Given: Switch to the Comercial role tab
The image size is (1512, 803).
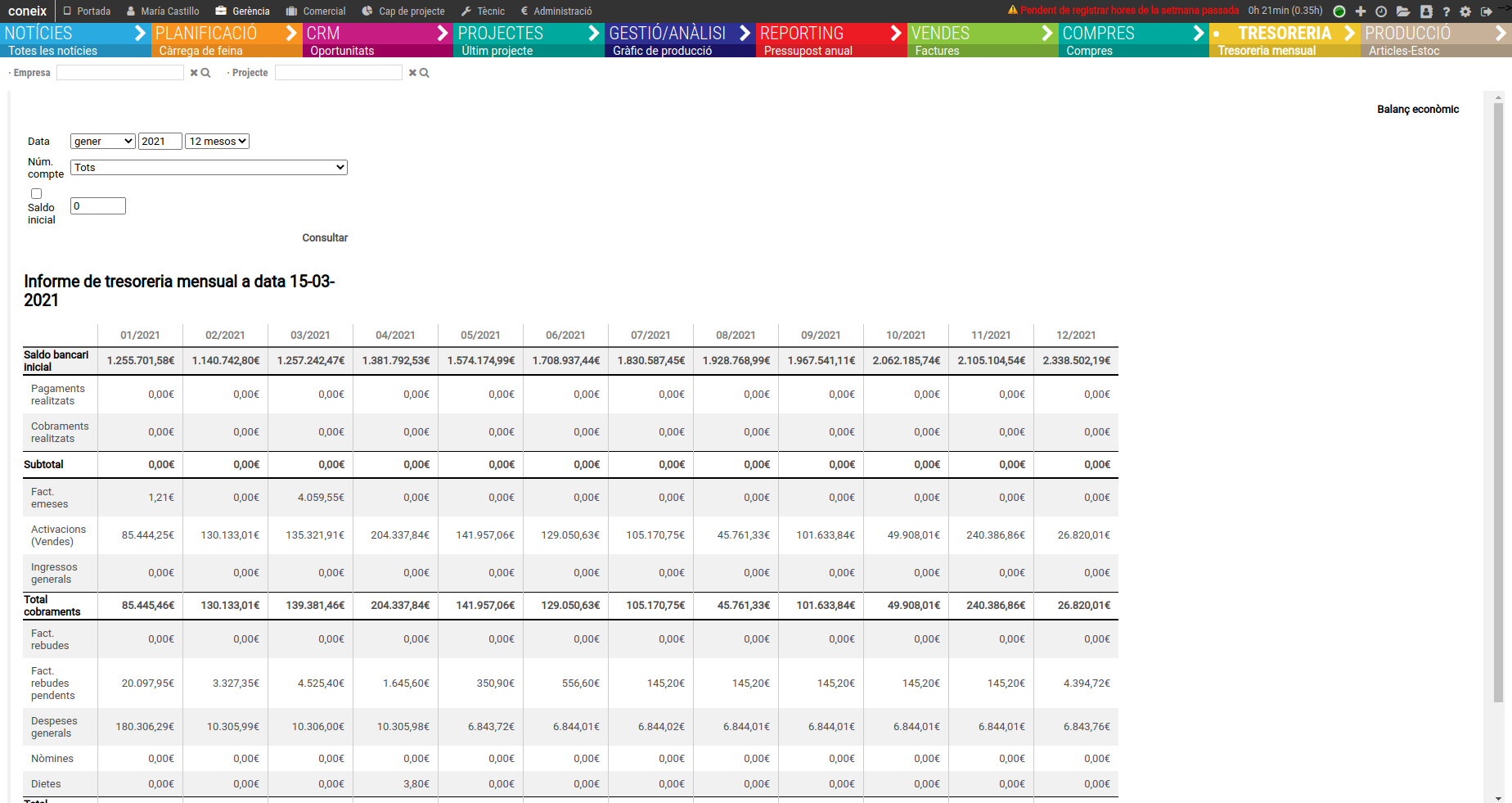Looking at the screenshot, I should [316, 11].
